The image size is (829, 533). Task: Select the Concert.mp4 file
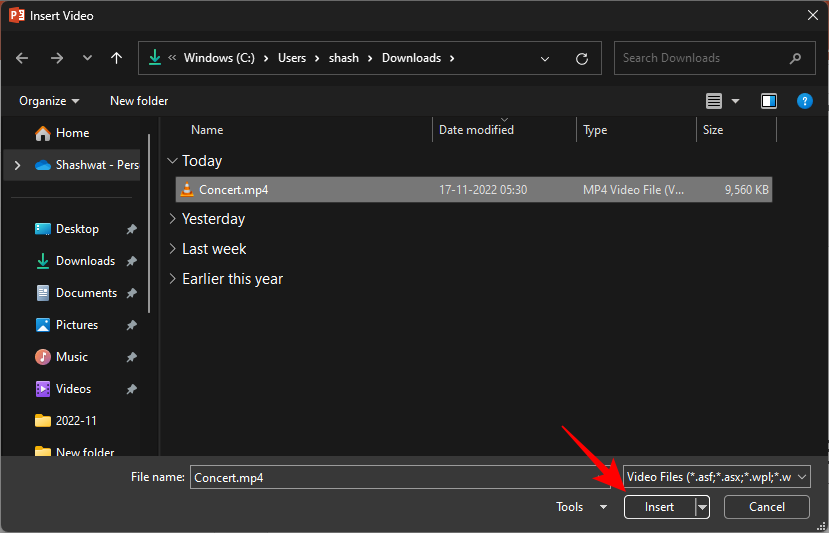474,190
